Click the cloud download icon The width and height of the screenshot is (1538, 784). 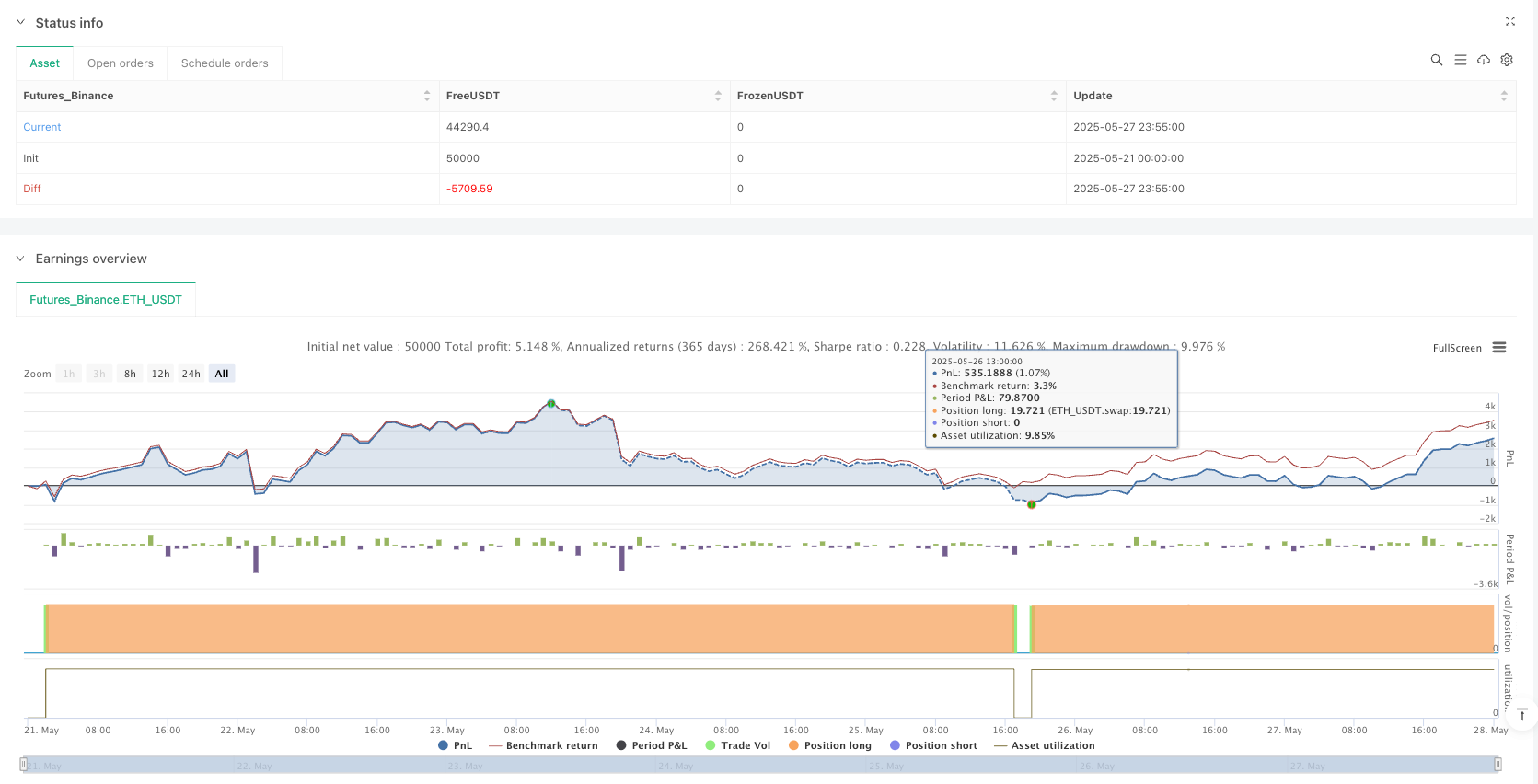point(1484,60)
